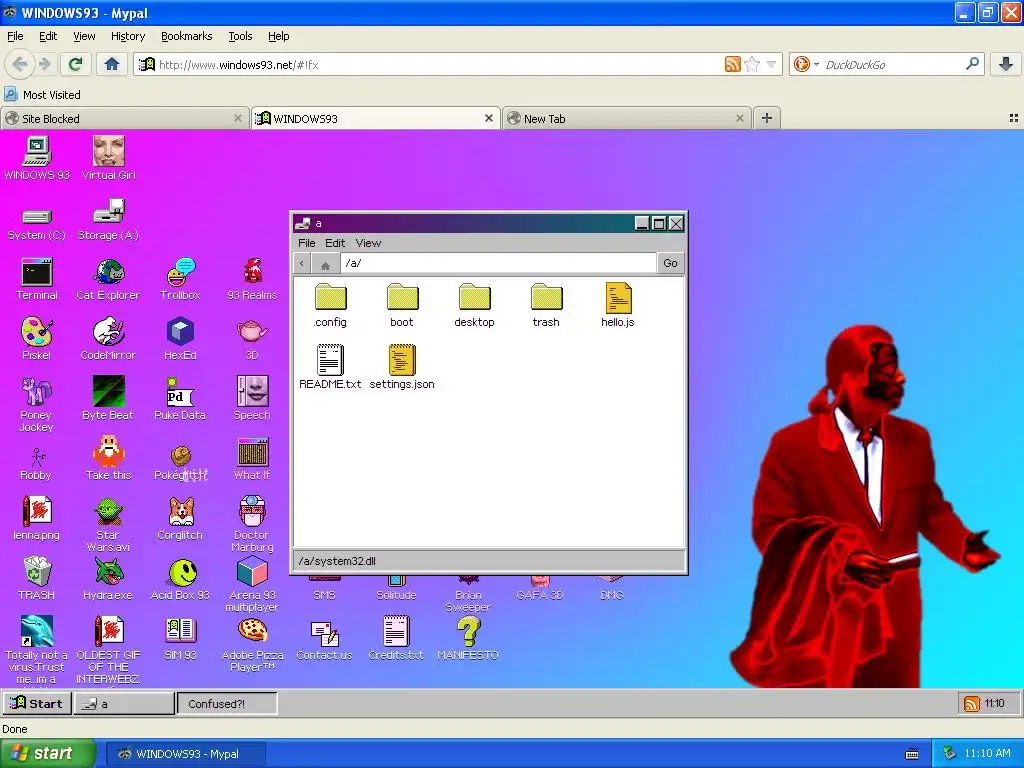Switch to the New Tab tab
1024x768 pixels.
[x=626, y=119]
